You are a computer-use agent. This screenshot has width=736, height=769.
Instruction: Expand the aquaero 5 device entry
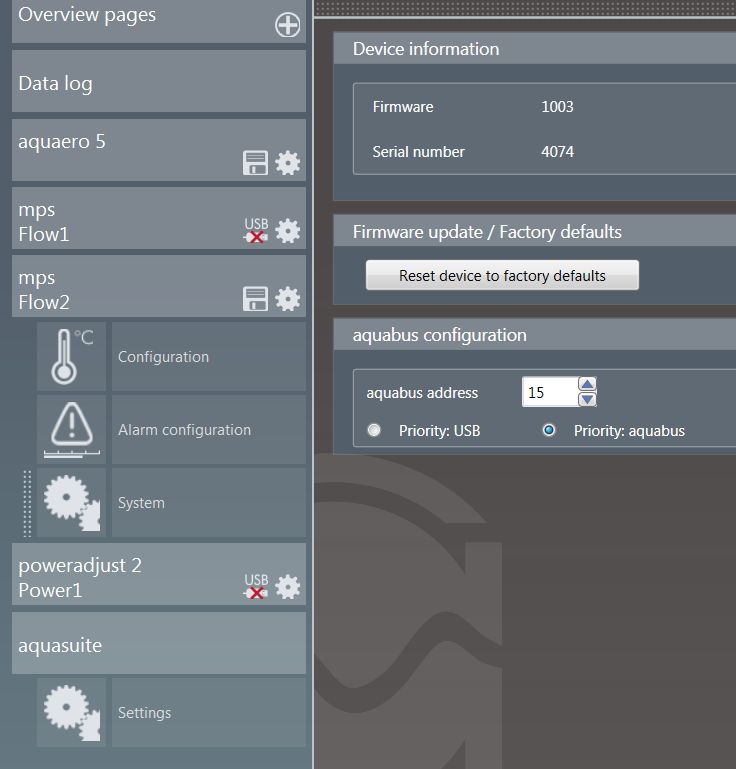click(159, 150)
